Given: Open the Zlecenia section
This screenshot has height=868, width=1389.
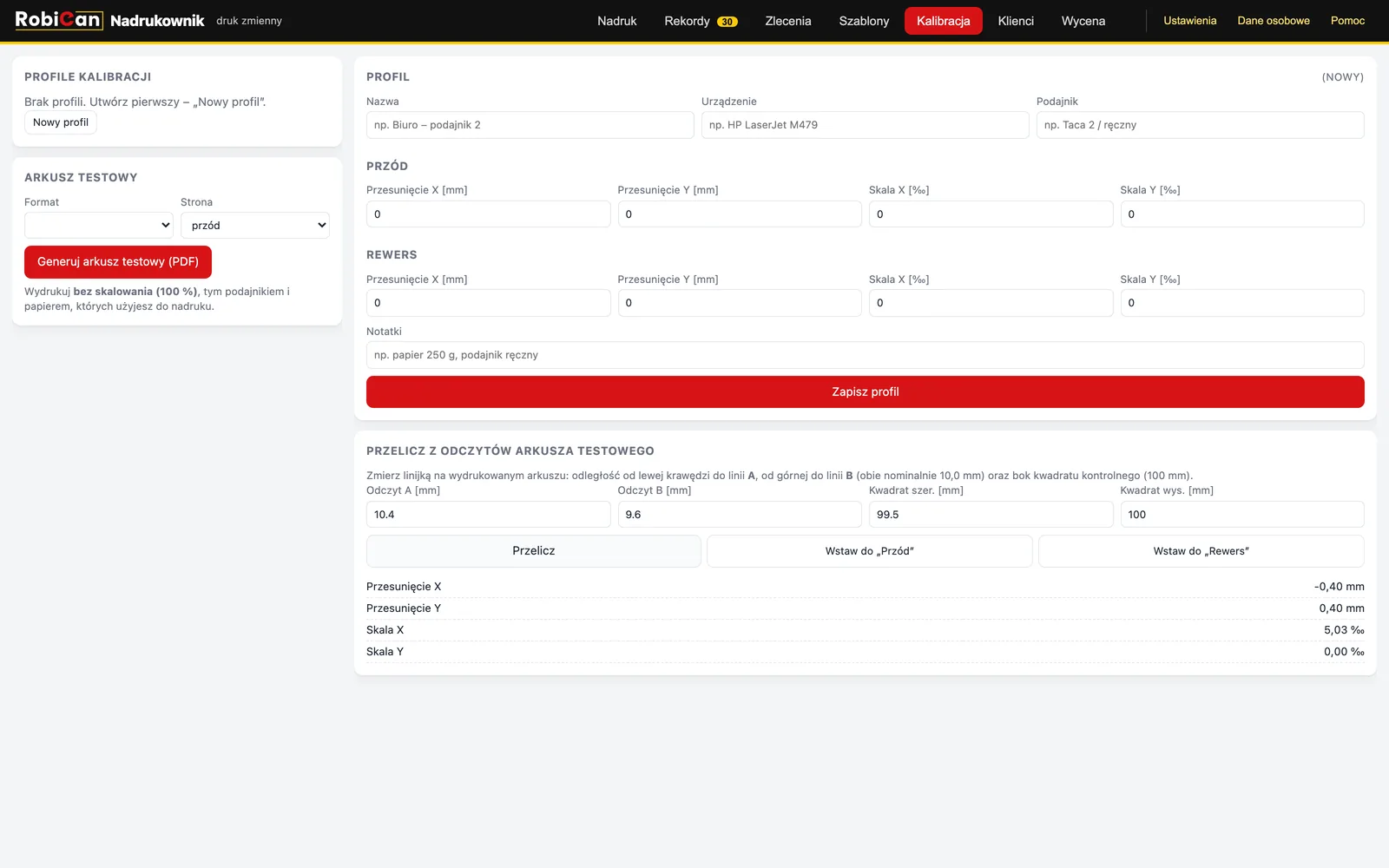Looking at the screenshot, I should 788,21.
